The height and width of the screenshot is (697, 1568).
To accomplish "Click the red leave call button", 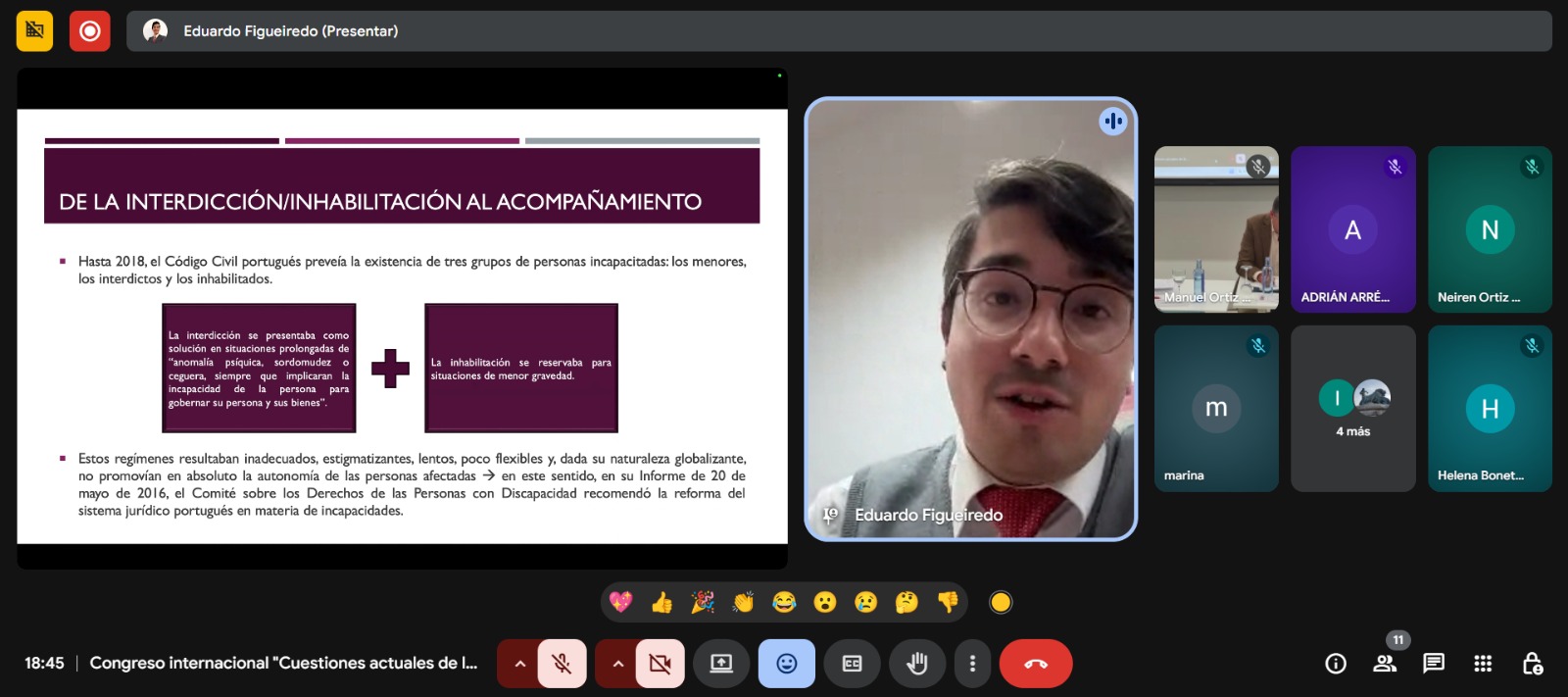I will point(1035,664).
